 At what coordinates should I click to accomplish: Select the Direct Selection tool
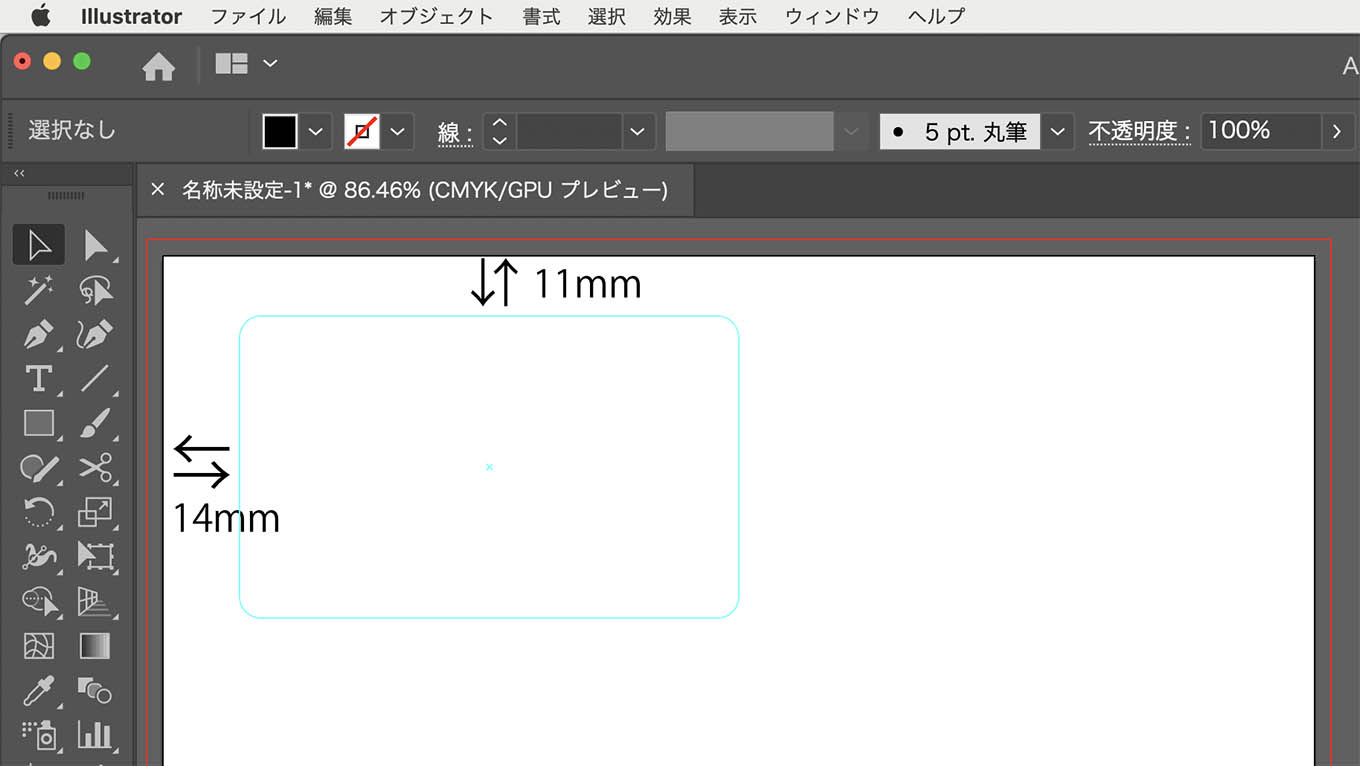tap(95, 244)
